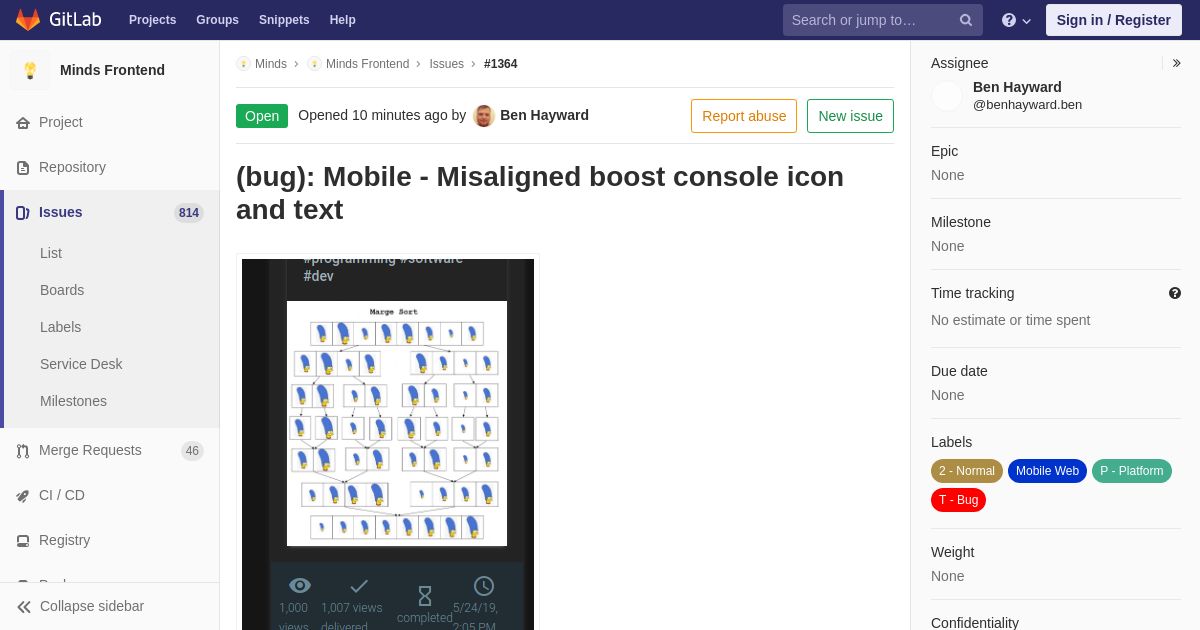Image resolution: width=1200 pixels, height=630 pixels.
Task: Open Issues List submenu item
Action: [x=51, y=253]
